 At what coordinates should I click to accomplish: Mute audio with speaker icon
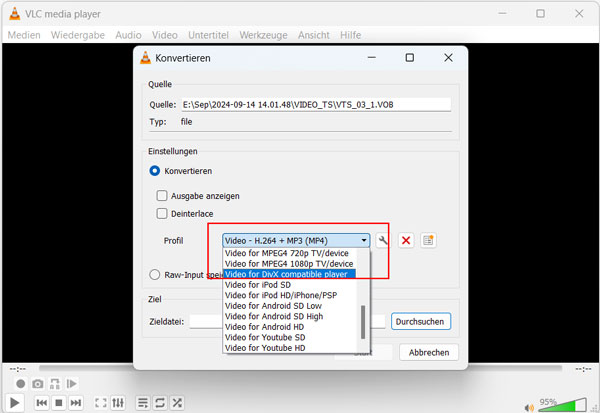(529, 408)
